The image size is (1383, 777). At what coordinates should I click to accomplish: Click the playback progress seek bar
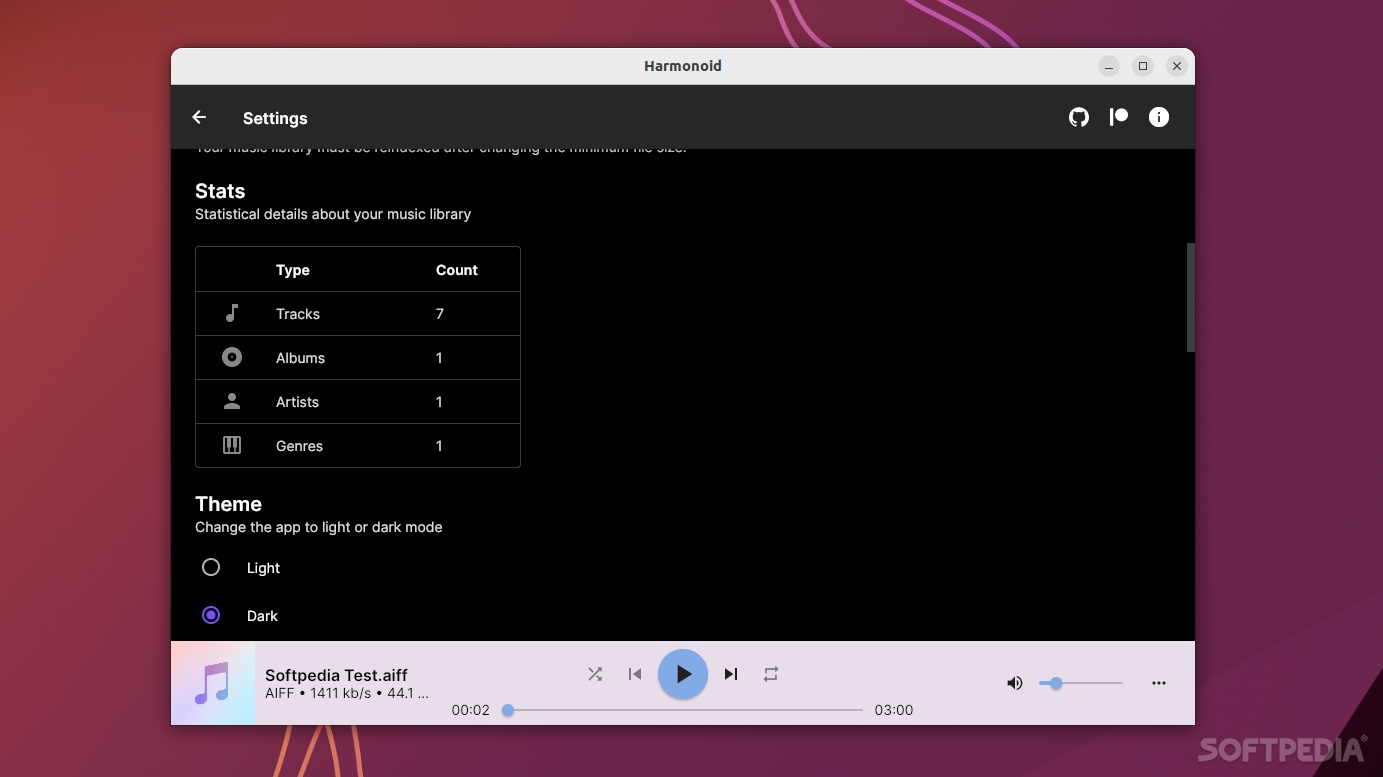point(685,710)
